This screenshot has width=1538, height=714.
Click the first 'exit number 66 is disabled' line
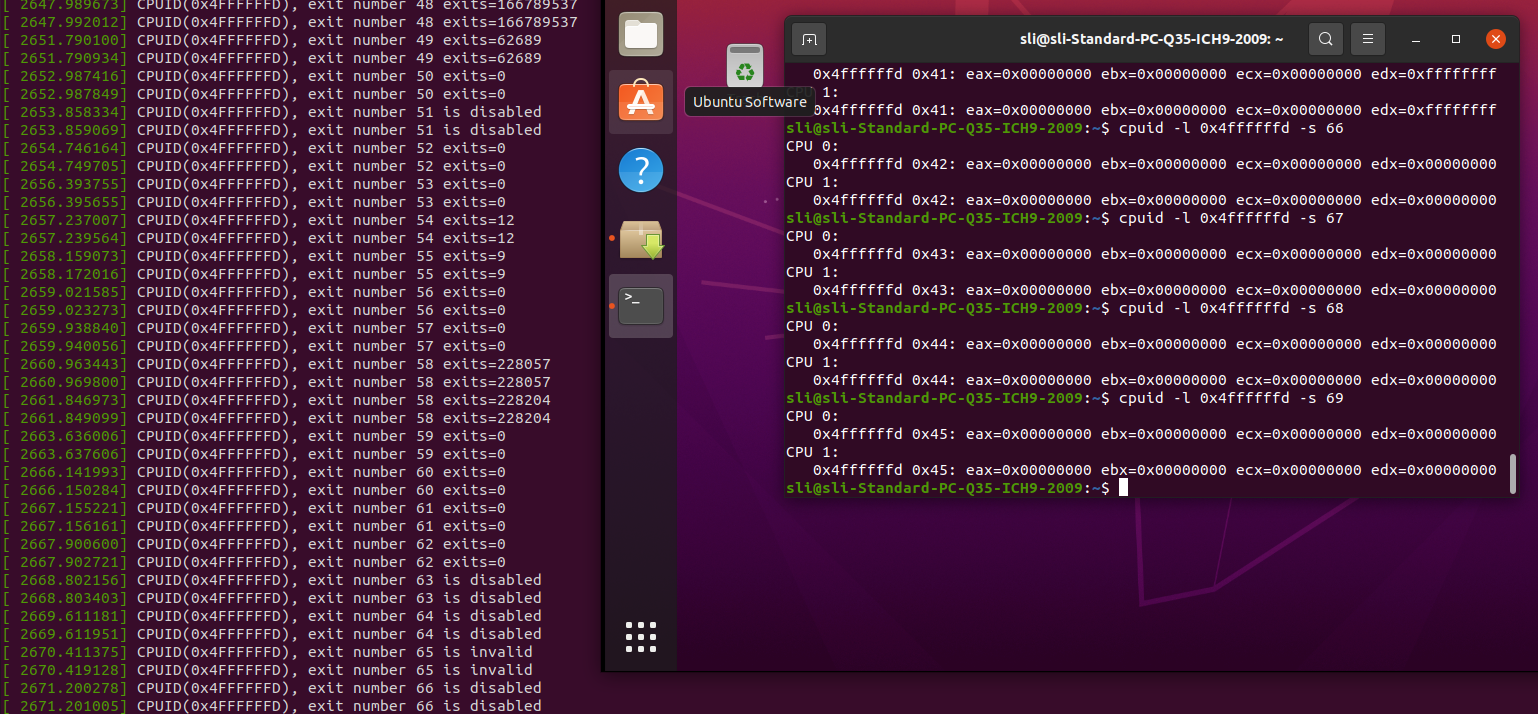pos(271,688)
